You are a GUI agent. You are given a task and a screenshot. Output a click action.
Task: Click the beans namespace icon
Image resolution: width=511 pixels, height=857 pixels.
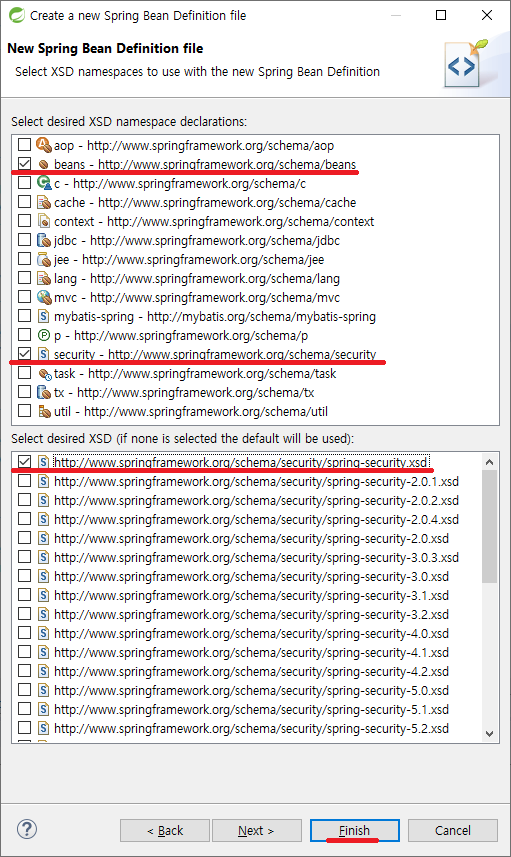pyautogui.click(x=44, y=164)
